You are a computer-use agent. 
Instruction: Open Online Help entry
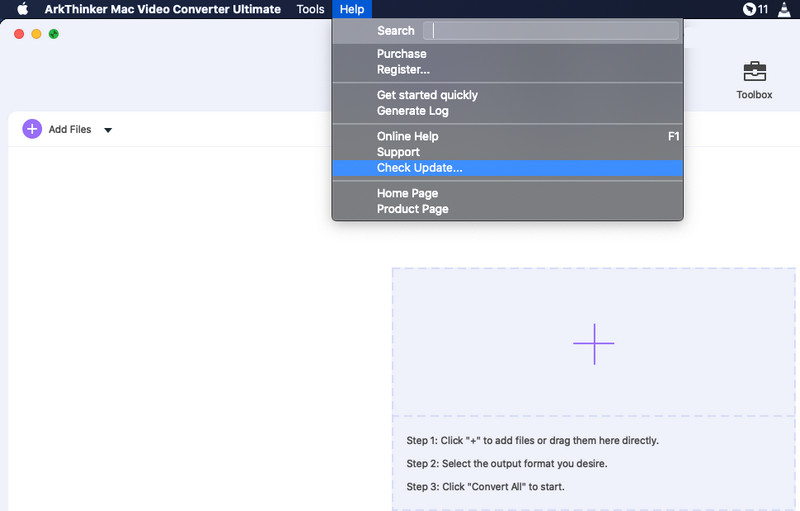(508, 136)
